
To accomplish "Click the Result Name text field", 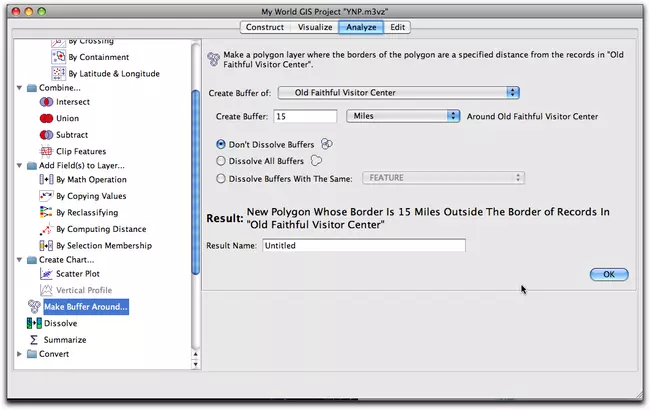I will point(363,245).
